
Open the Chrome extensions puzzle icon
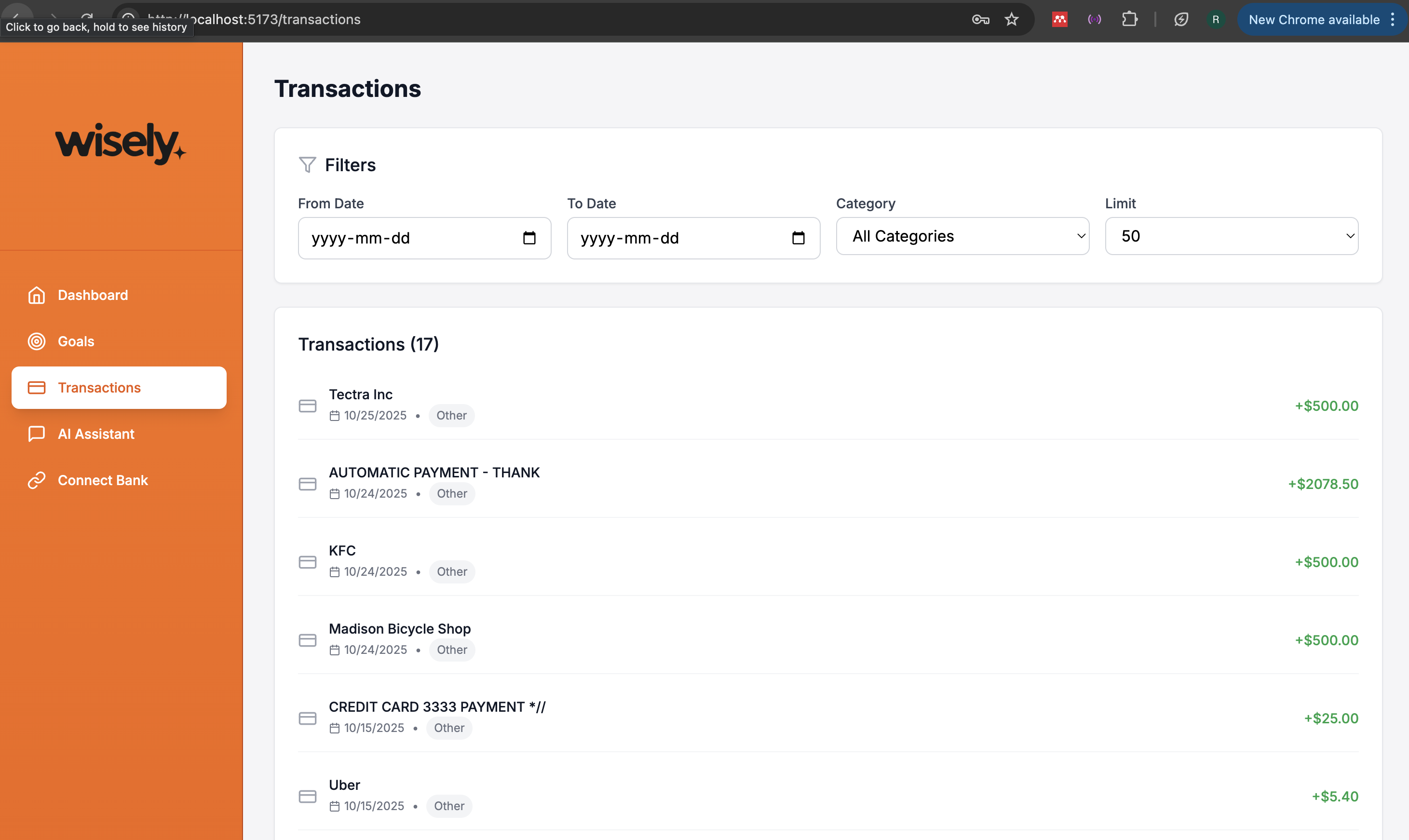pyautogui.click(x=1129, y=20)
